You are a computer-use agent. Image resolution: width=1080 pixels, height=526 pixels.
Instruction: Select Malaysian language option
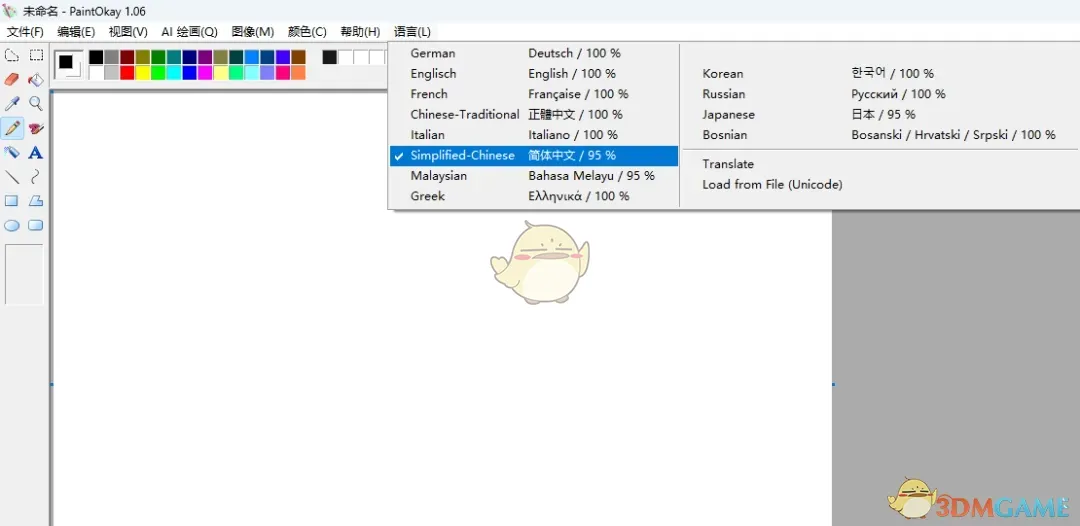(x=534, y=176)
